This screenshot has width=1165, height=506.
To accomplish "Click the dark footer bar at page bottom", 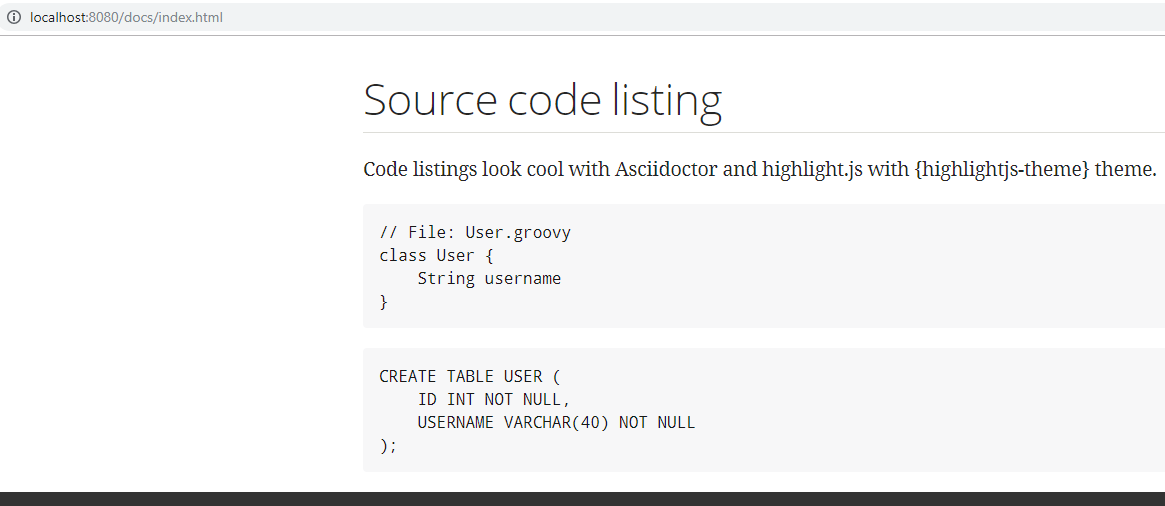I will click(x=582, y=499).
